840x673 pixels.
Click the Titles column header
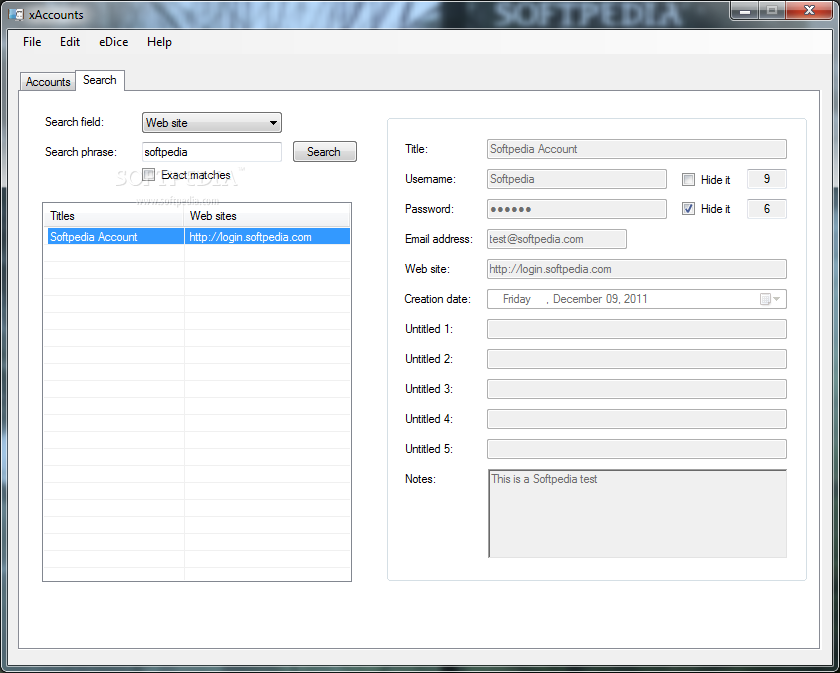(x=114, y=216)
